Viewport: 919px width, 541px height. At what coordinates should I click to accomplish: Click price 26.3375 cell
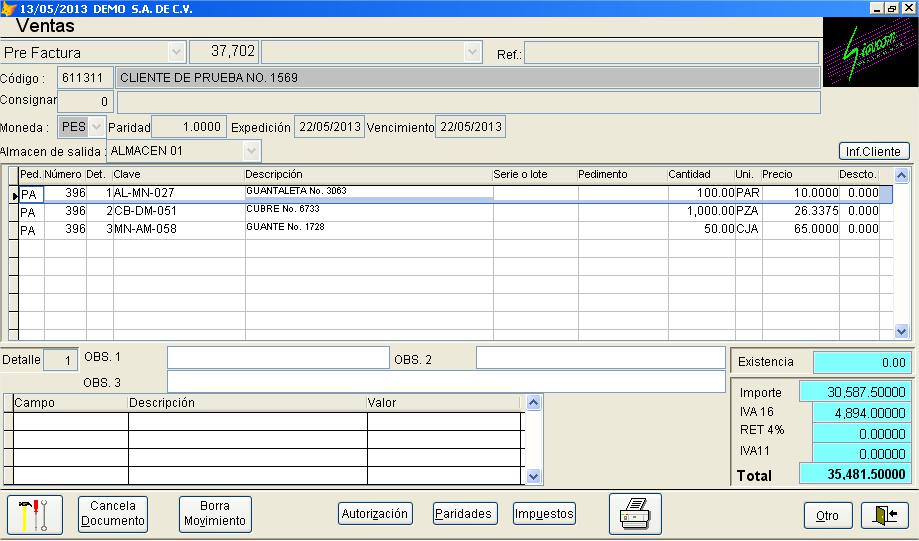(801, 211)
